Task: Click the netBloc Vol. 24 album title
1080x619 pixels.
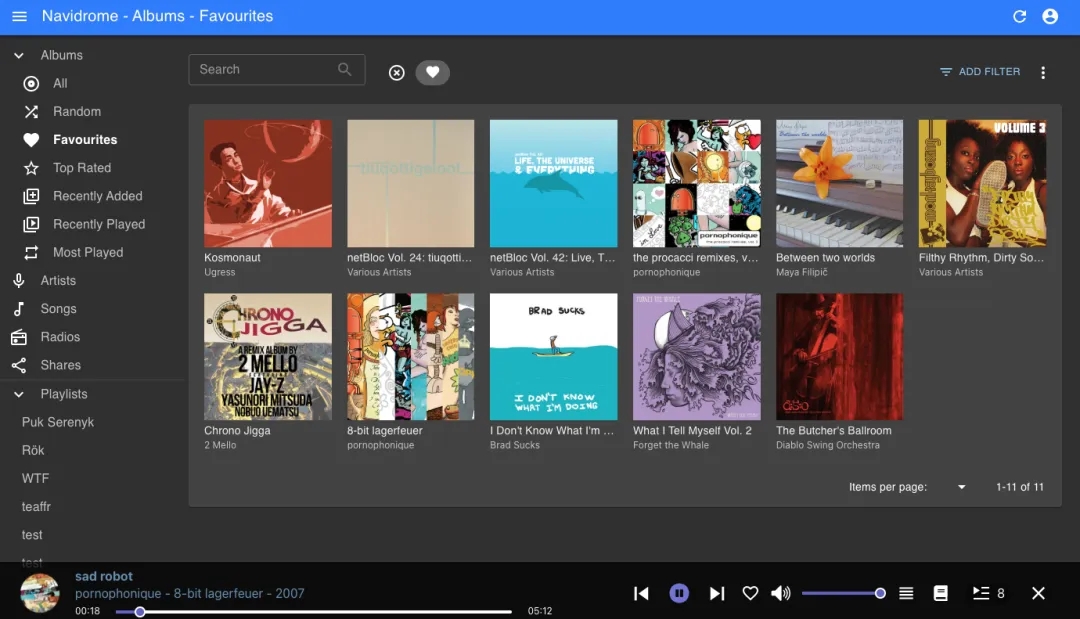Action: (410, 258)
